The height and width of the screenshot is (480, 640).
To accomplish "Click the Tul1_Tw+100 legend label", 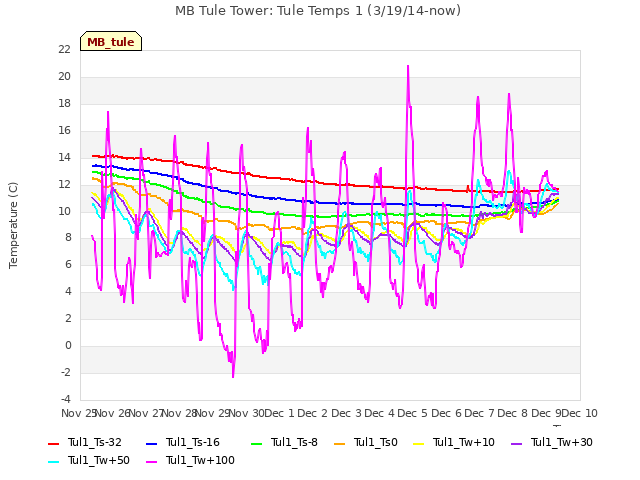I will click(200, 460).
